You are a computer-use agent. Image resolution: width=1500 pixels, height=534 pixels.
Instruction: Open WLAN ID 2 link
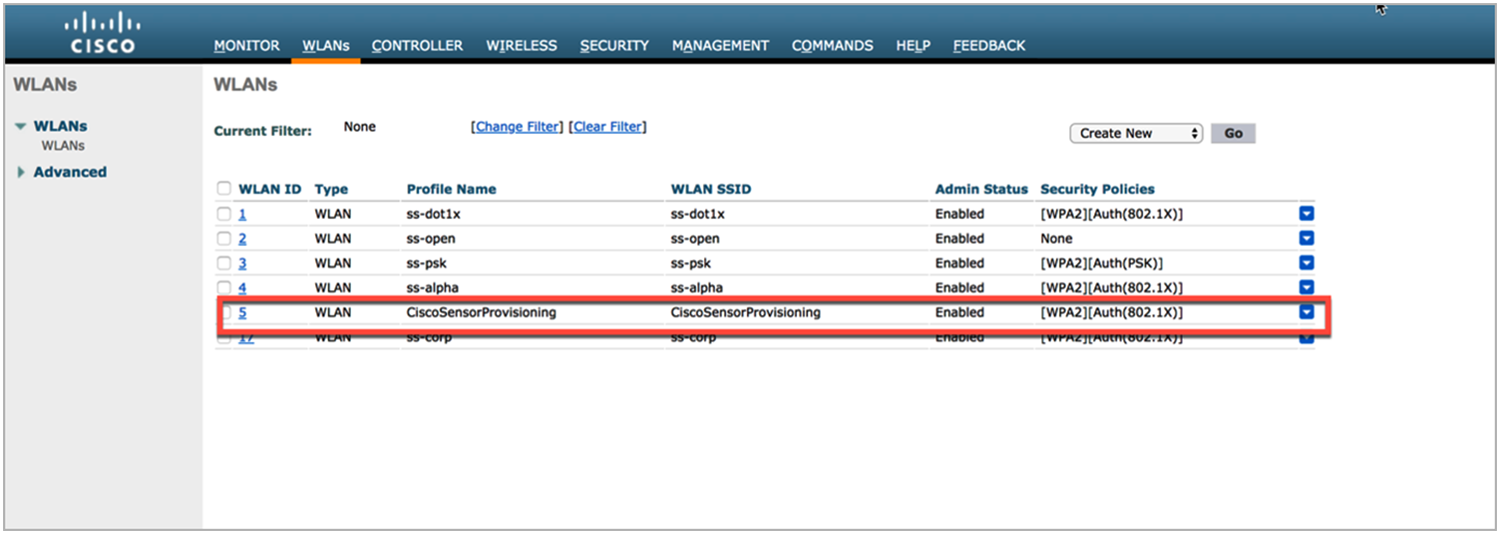click(x=242, y=238)
